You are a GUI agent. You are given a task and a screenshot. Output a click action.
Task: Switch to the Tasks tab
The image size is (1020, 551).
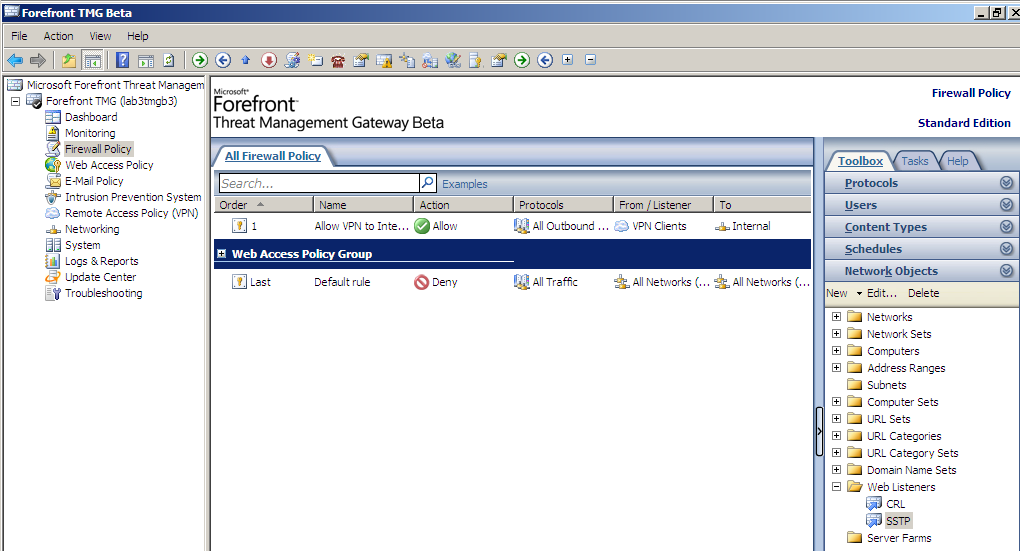click(x=914, y=161)
